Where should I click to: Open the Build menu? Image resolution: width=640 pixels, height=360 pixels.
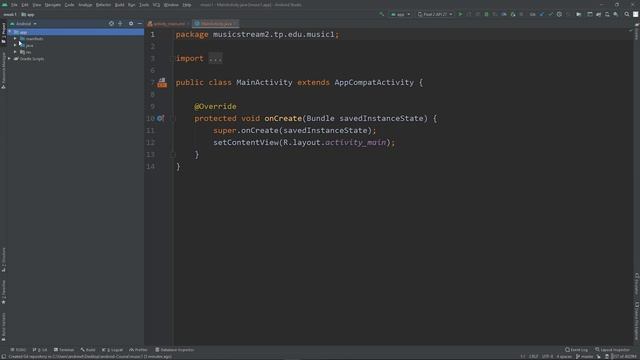(x=119, y=5)
